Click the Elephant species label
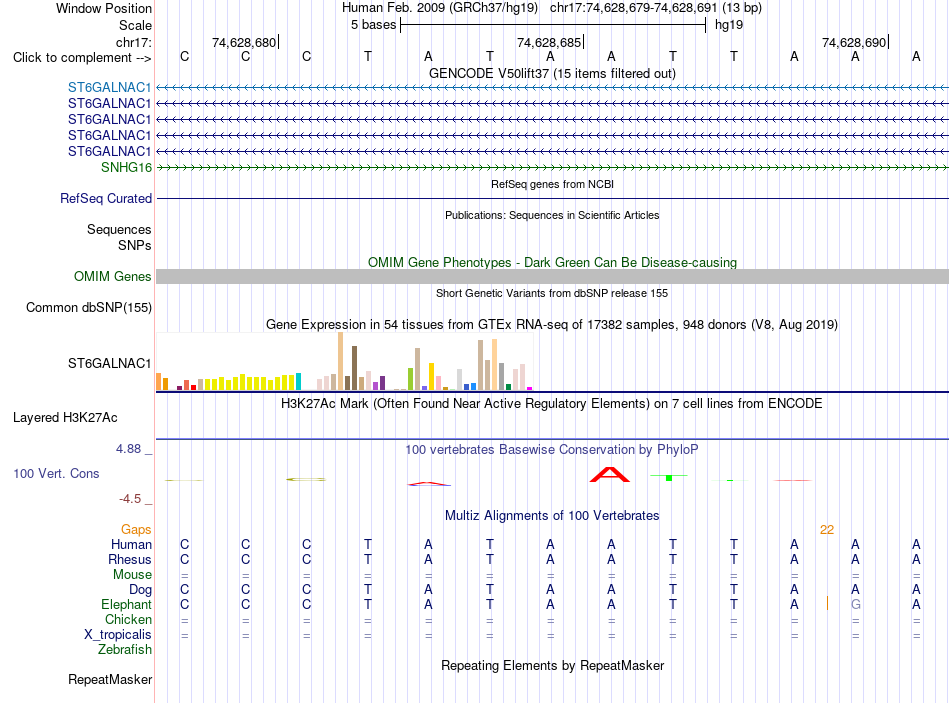This screenshot has height=703, width=950. pos(126,604)
